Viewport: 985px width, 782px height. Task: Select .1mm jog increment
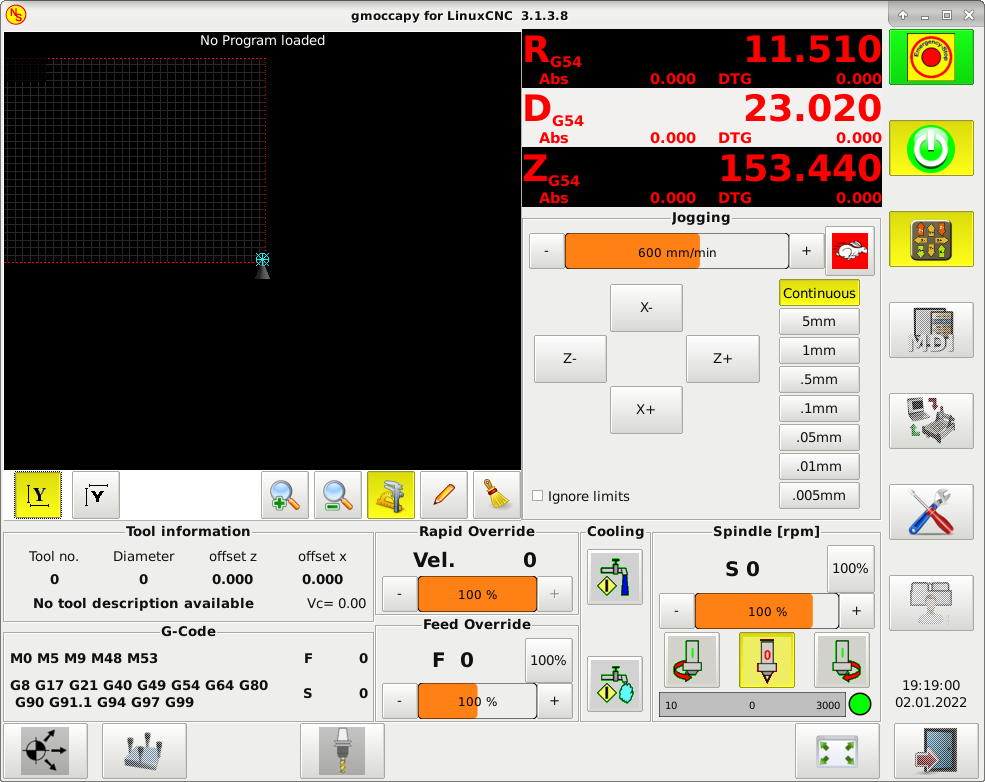coord(819,408)
